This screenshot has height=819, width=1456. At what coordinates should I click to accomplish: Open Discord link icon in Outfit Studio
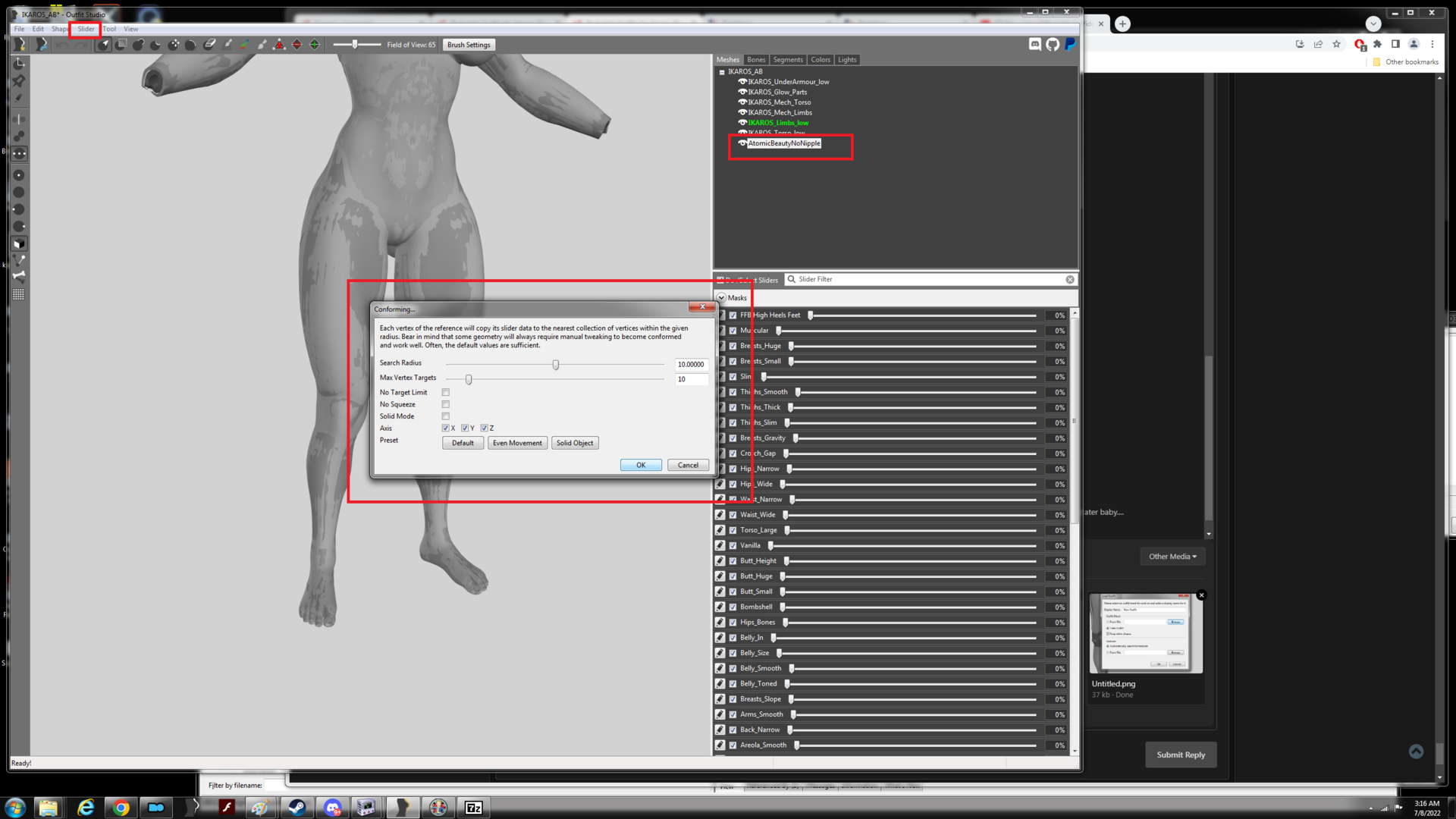tap(1035, 45)
